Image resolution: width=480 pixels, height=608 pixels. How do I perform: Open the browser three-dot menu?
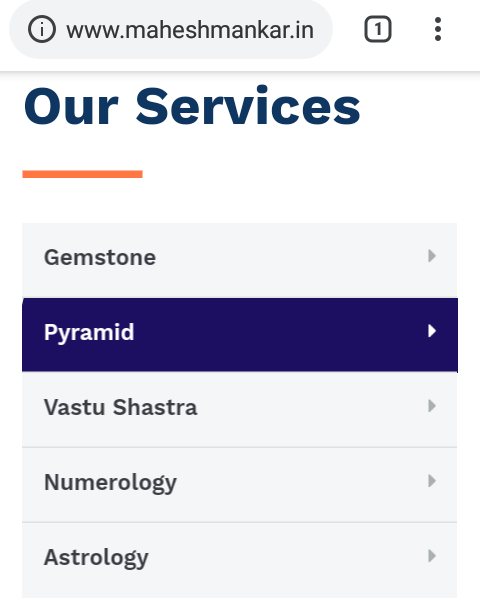438,29
